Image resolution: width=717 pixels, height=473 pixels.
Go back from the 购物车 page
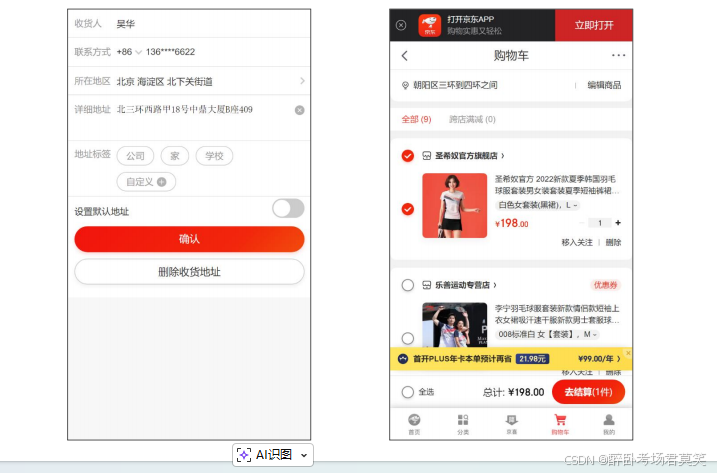[x=404, y=56]
